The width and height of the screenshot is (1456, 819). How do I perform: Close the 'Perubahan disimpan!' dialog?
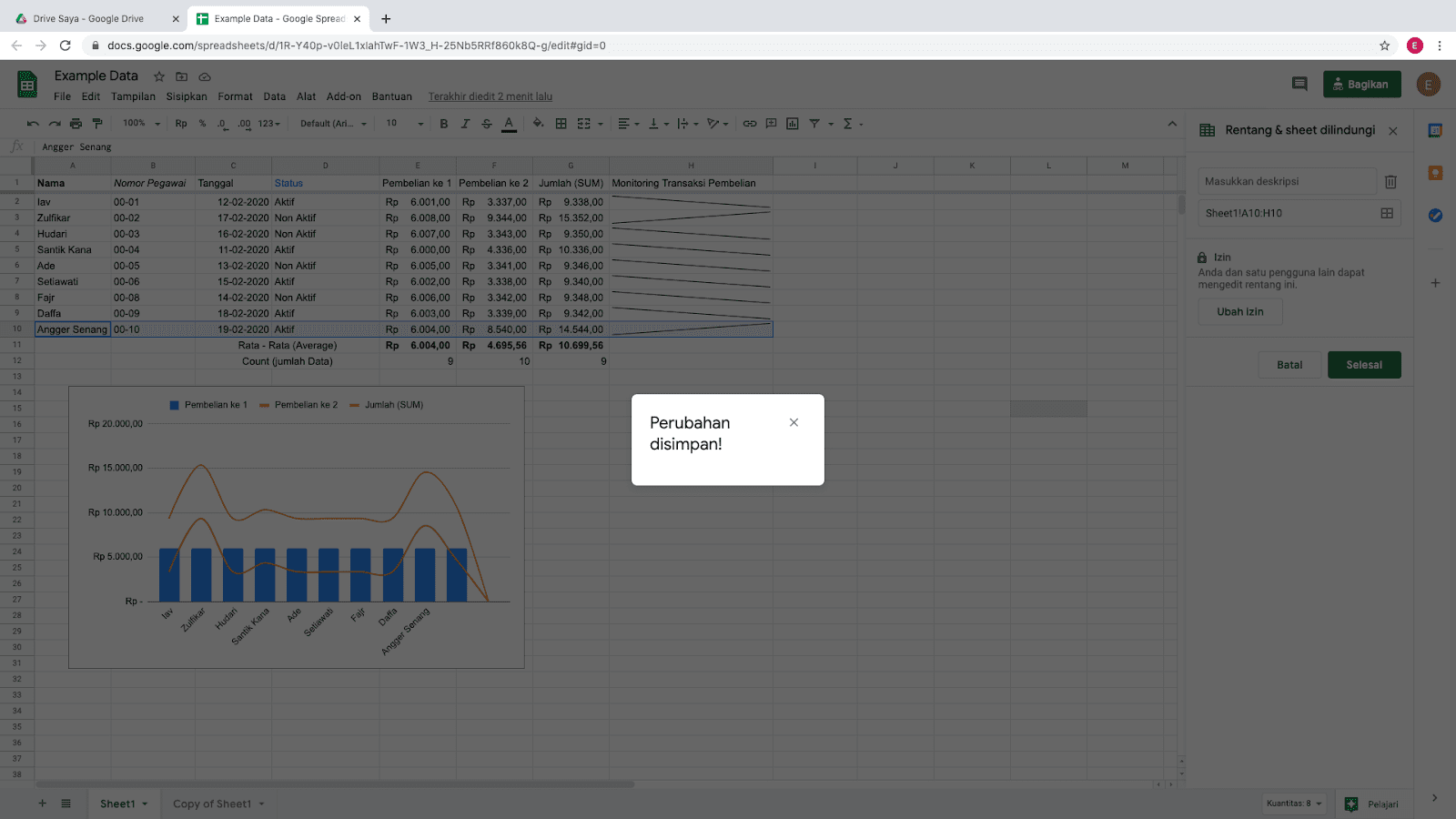[x=794, y=422]
